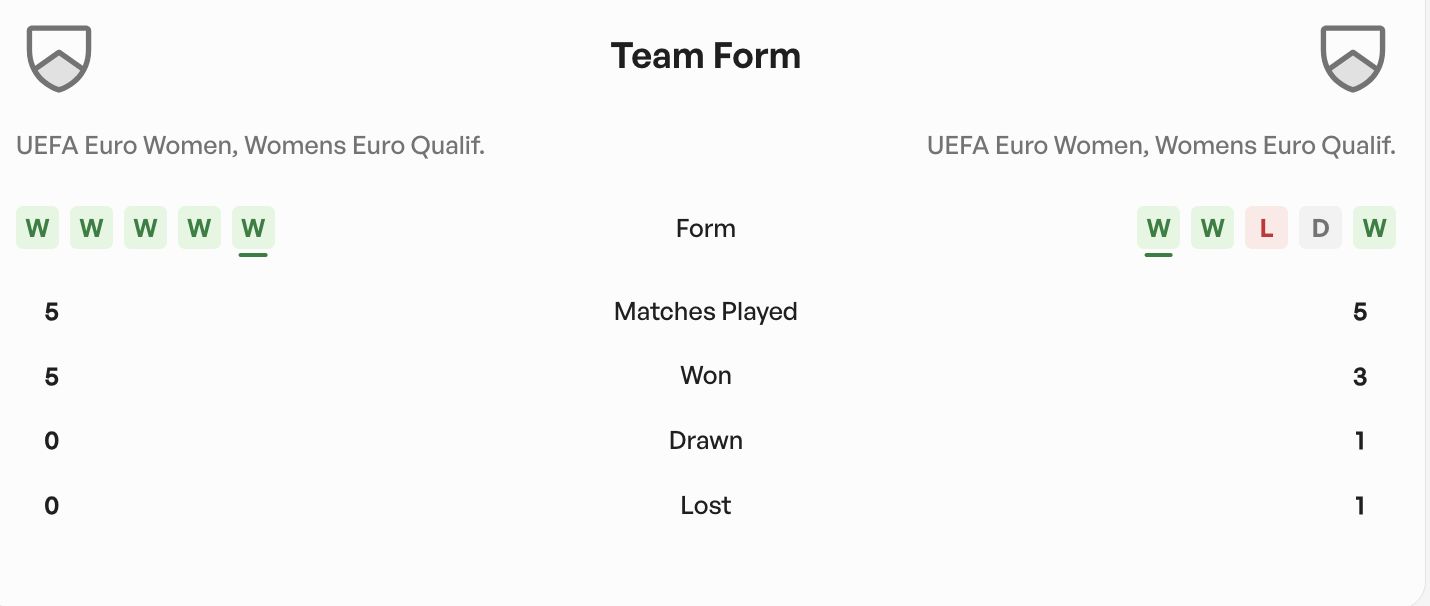Click the Lost row label

click(705, 505)
